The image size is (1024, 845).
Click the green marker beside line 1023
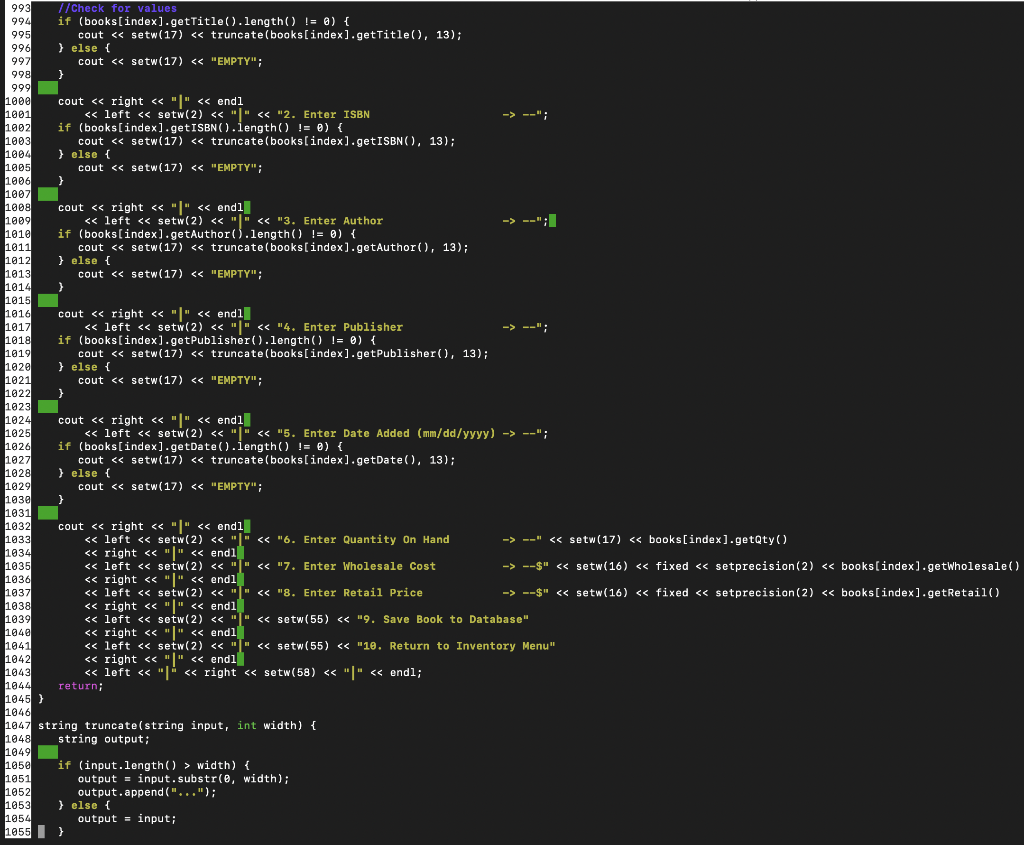pos(46,406)
